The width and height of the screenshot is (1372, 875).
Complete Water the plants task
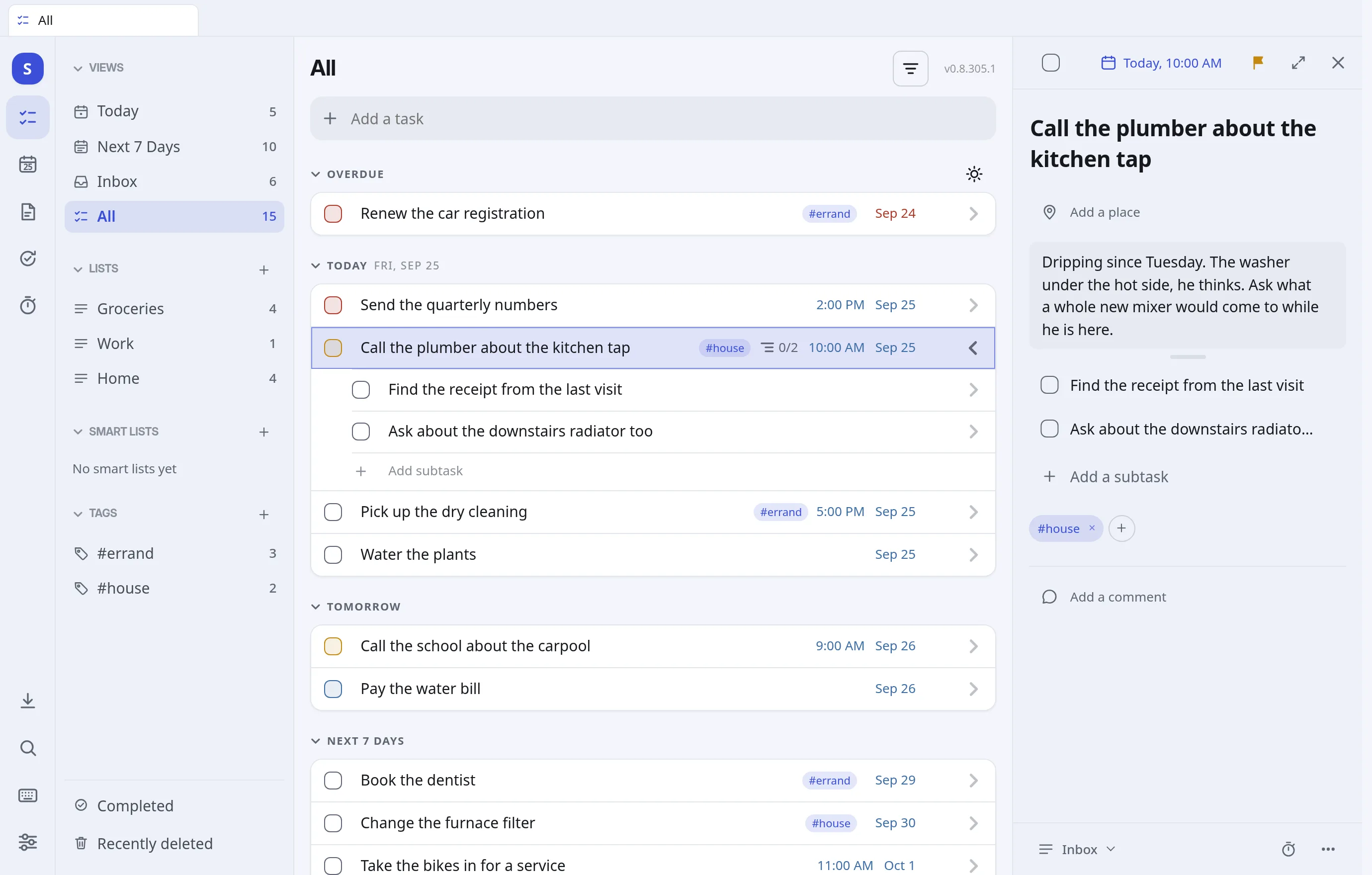point(333,554)
